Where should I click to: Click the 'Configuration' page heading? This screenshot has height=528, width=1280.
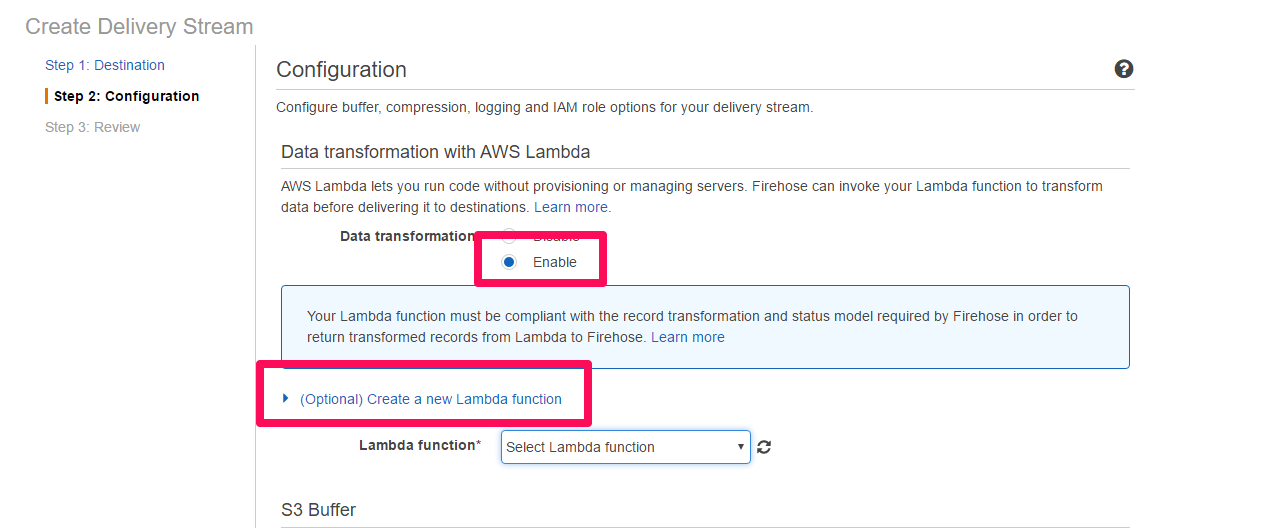point(341,70)
